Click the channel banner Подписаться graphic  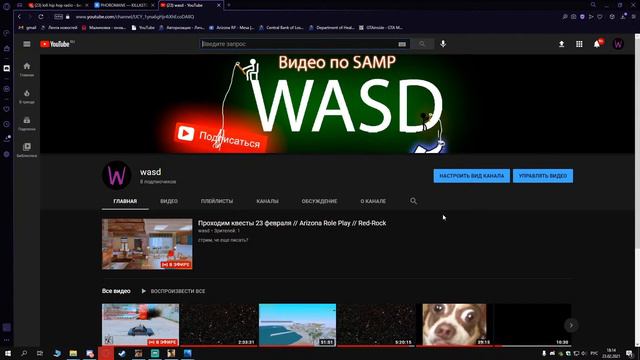click(220, 138)
